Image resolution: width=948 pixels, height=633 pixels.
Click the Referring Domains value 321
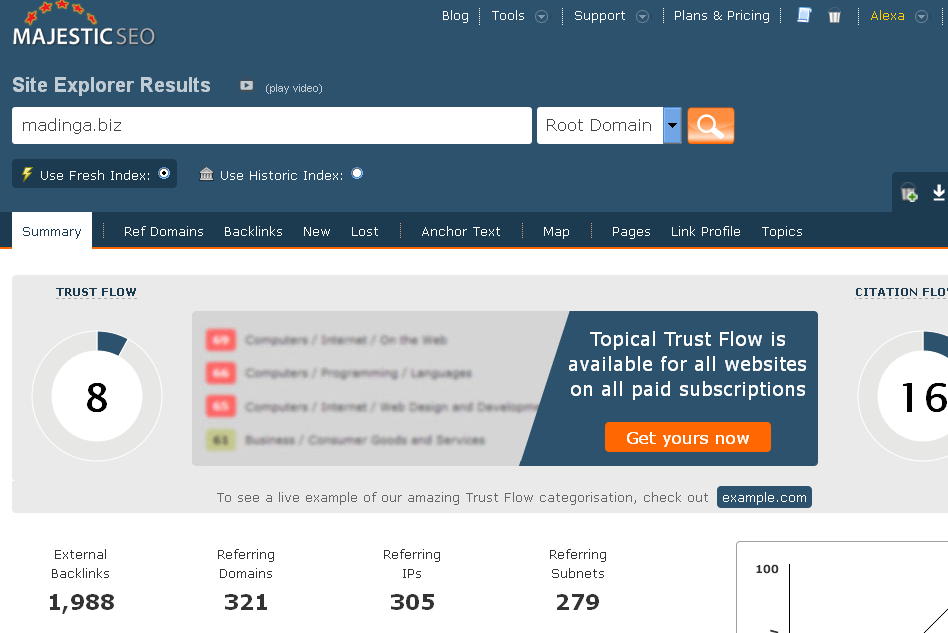coord(245,602)
